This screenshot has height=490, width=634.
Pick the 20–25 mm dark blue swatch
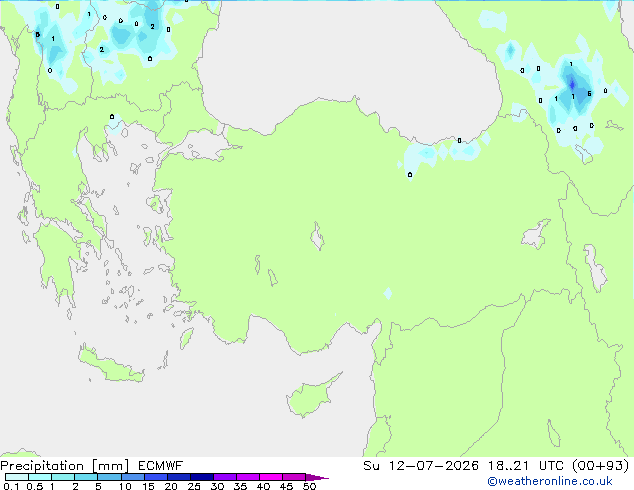(x=178, y=477)
